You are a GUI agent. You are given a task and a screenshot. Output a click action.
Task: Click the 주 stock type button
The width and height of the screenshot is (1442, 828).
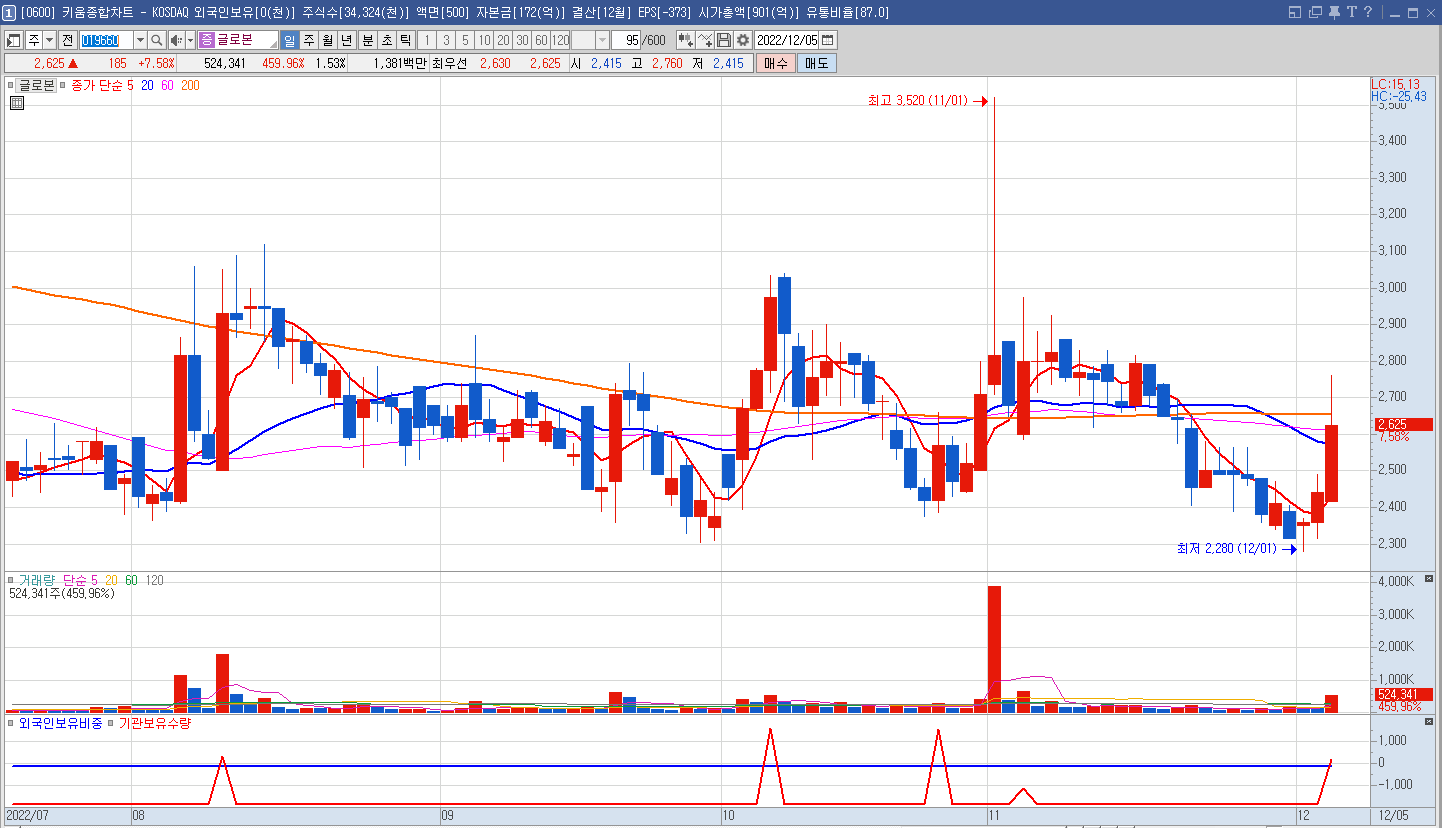[34, 40]
